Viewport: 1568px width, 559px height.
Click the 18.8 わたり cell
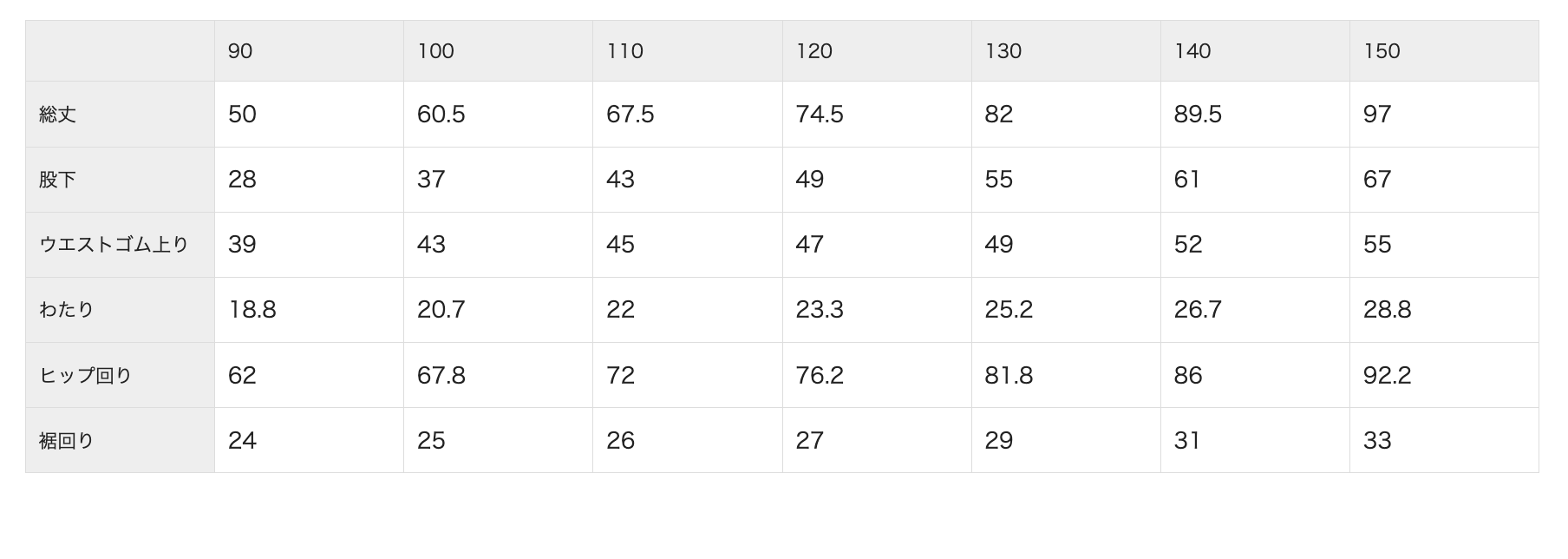click(x=252, y=310)
